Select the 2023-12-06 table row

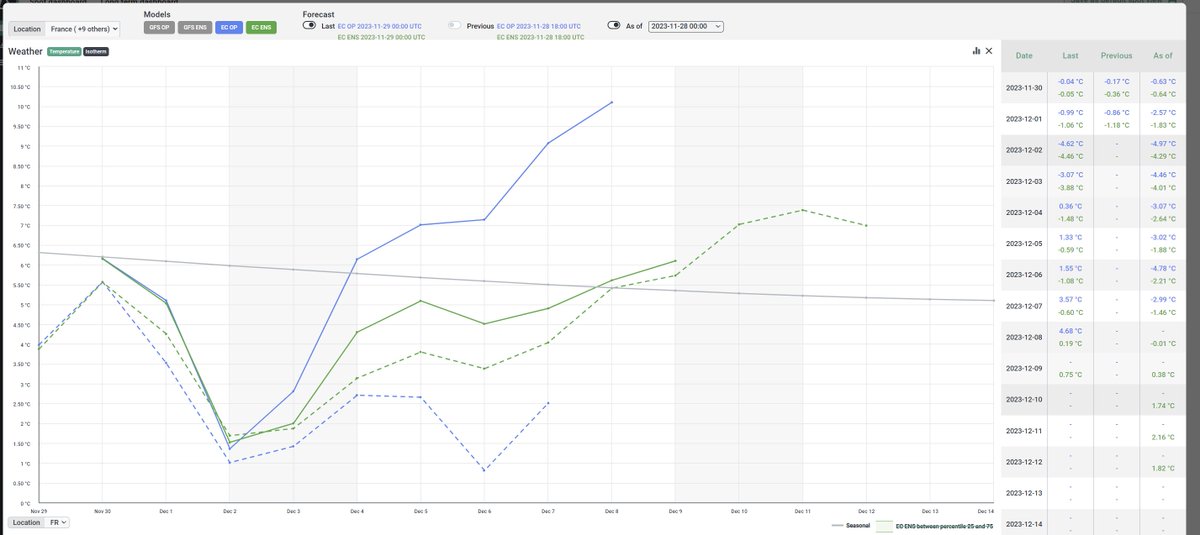pos(1094,275)
